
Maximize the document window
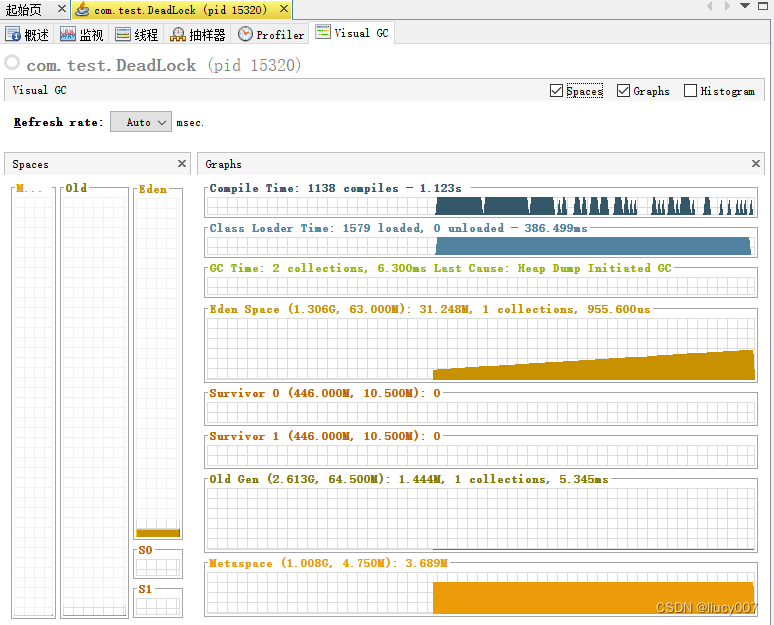(x=763, y=6)
